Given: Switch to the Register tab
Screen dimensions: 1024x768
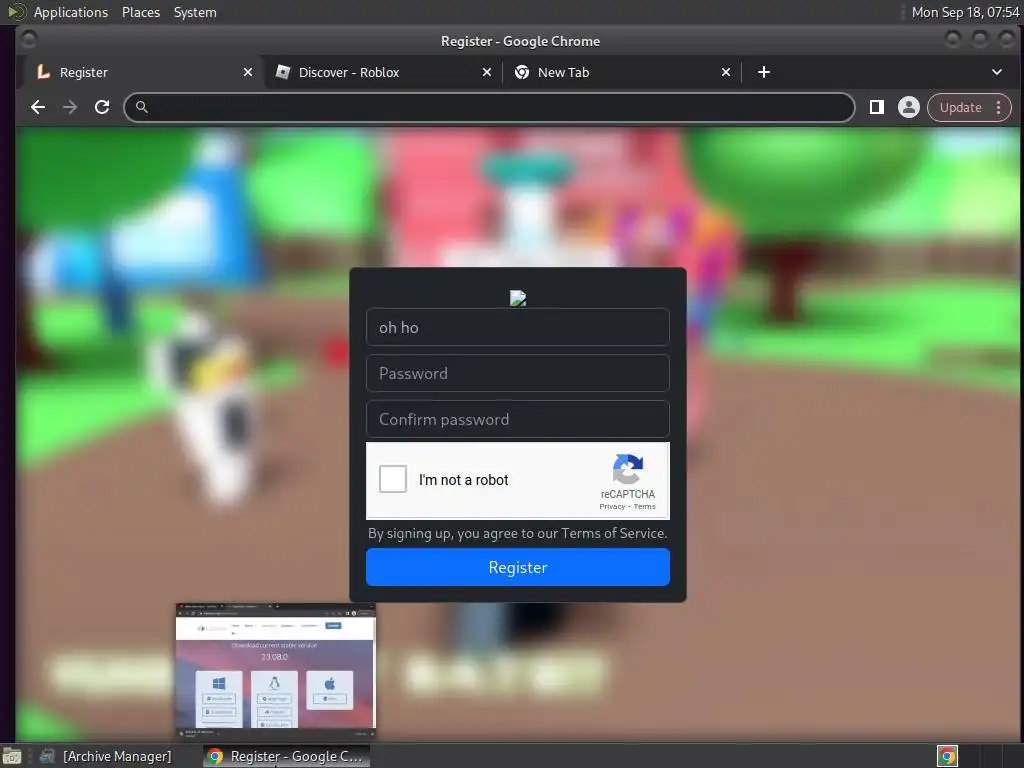Looking at the screenshot, I should click(144, 72).
